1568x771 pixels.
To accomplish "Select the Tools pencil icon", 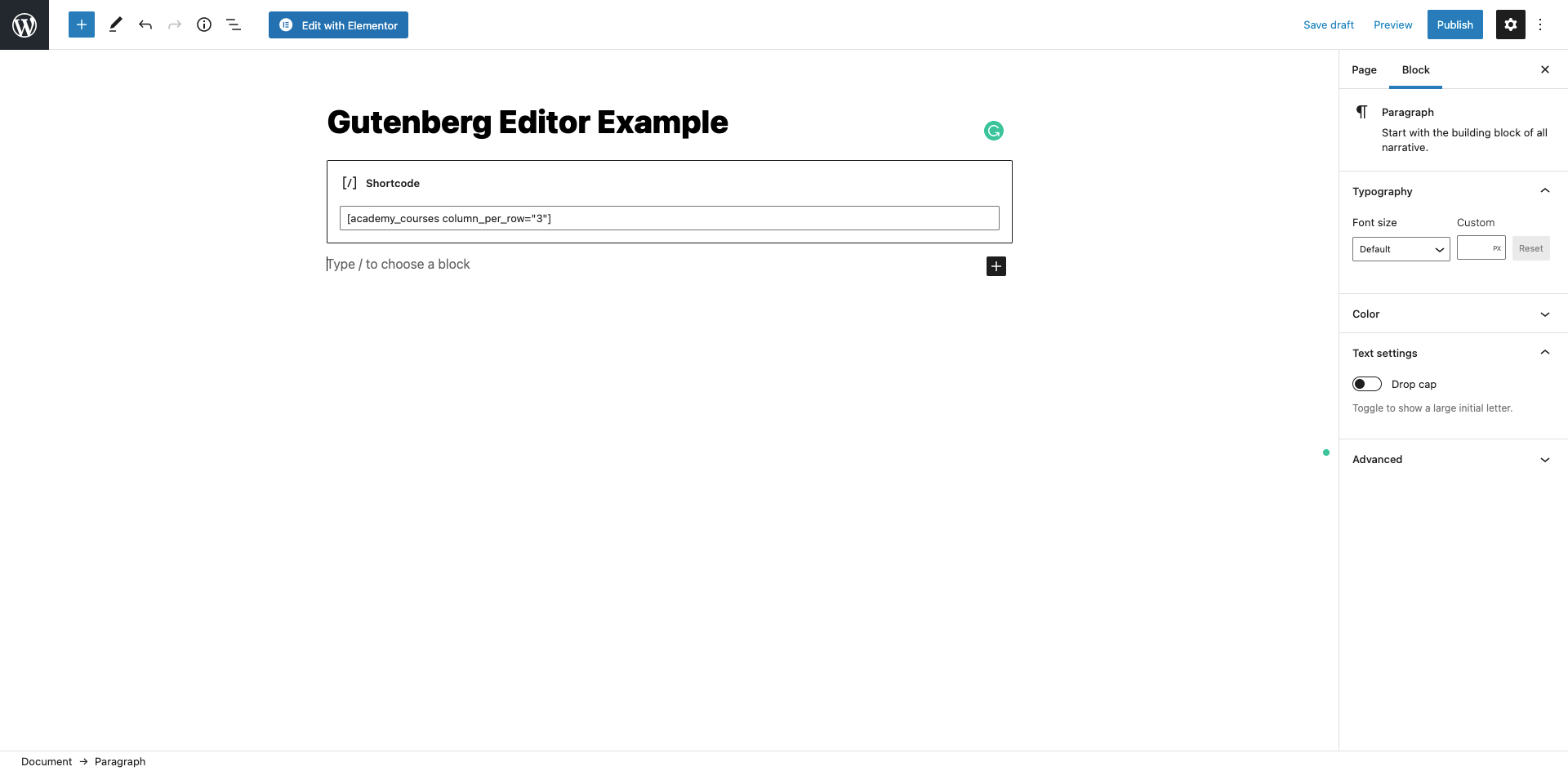I will (115, 25).
